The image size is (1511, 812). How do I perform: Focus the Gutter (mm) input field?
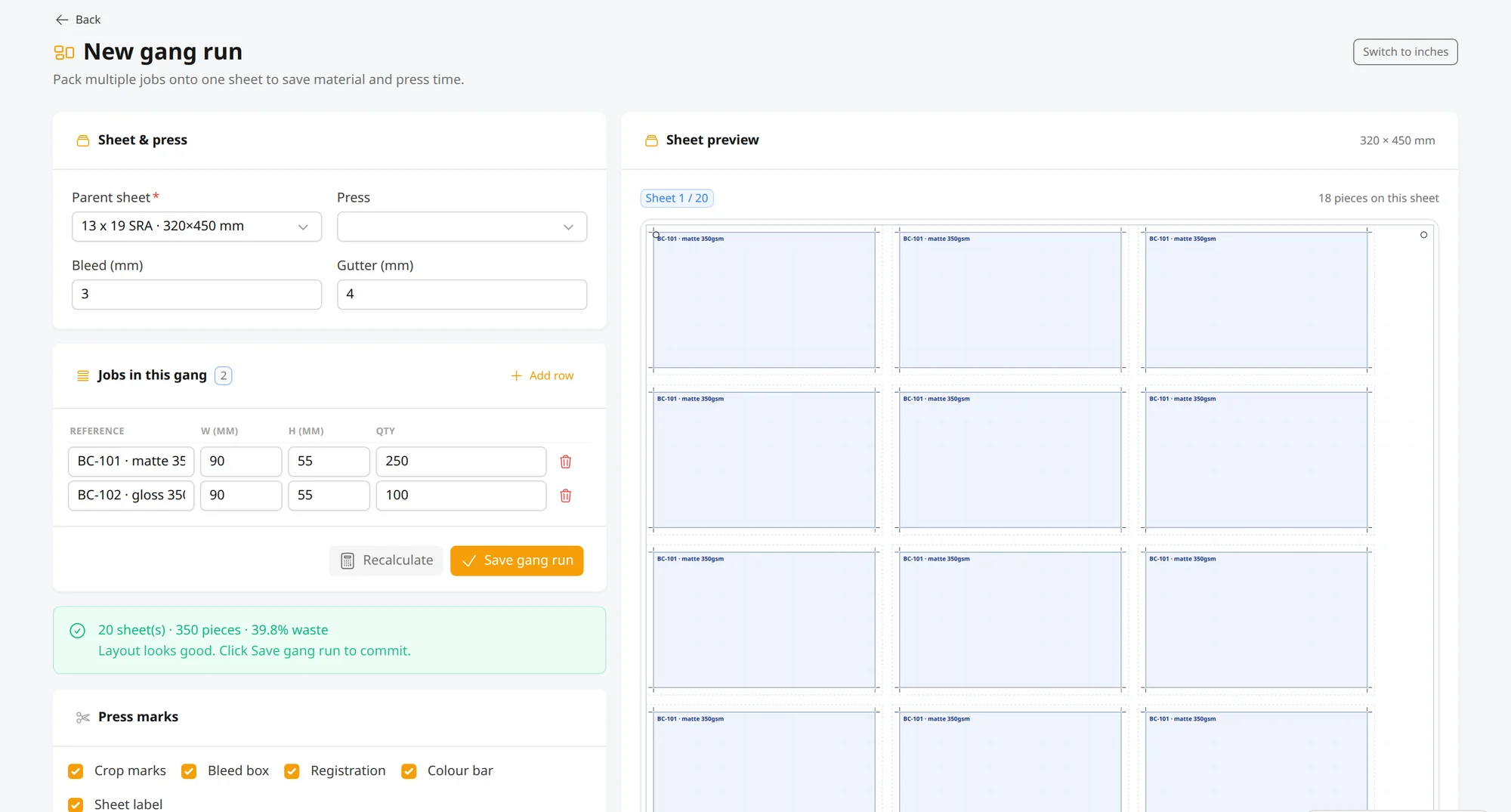[462, 295]
